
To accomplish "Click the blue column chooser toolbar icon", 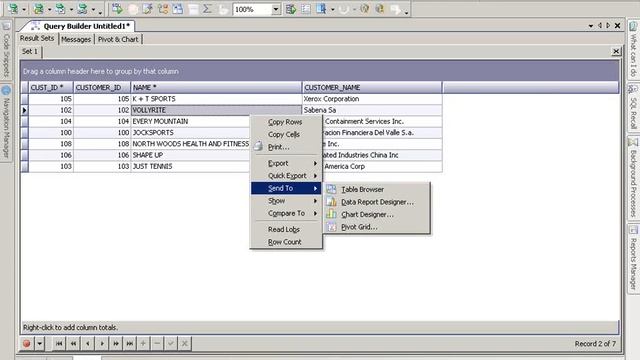I will click(x=321, y=9).
